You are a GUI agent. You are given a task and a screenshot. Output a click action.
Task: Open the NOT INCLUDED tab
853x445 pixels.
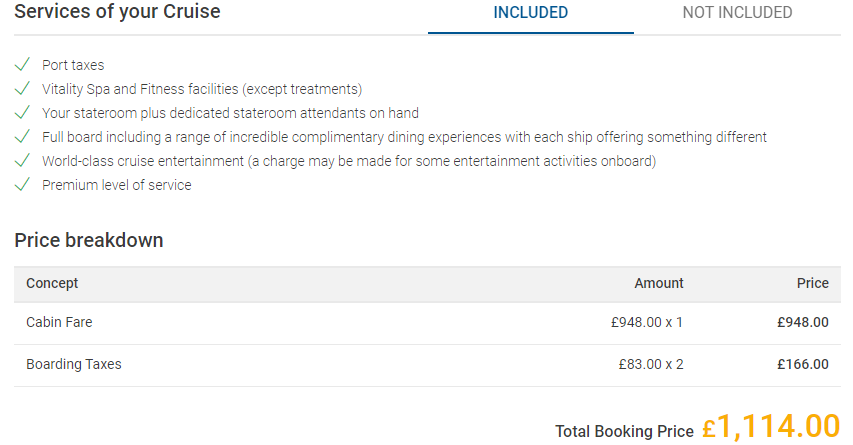pos(737,13)
